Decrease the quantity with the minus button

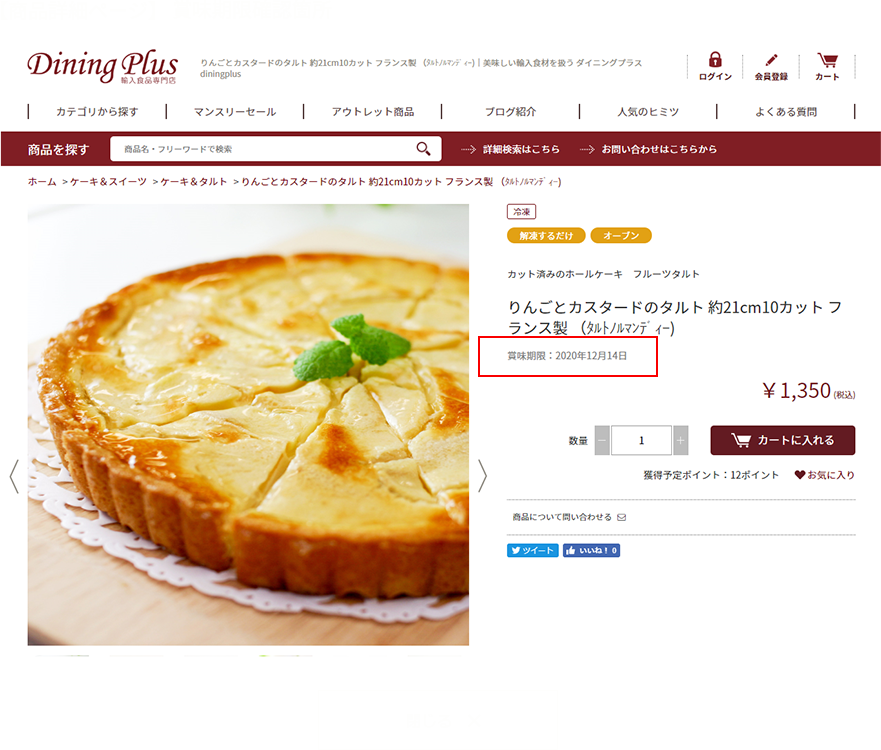[602, 440]
